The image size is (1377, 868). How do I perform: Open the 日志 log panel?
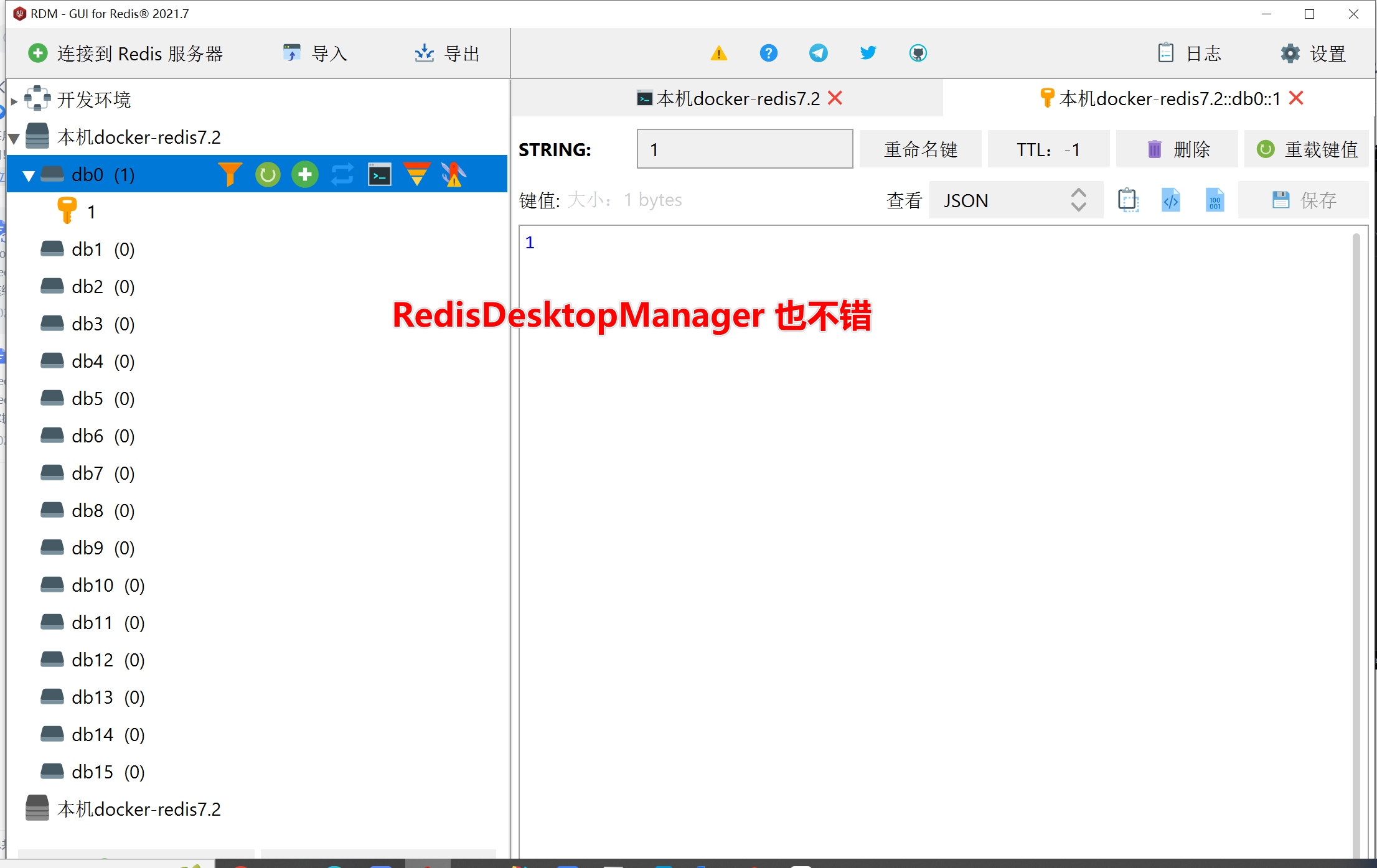pos(1190,54)
